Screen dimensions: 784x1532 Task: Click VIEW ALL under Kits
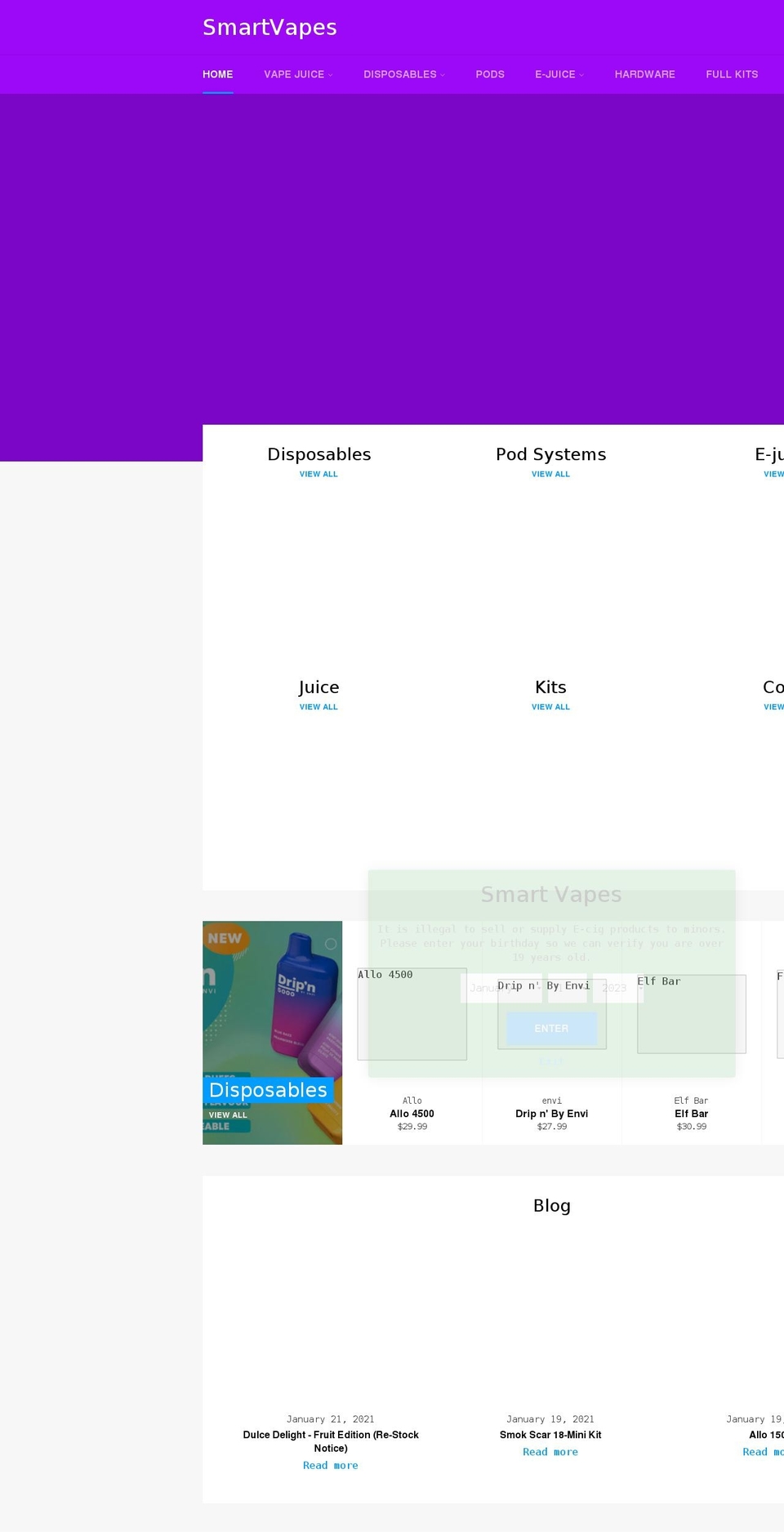[x=551, y=707]
